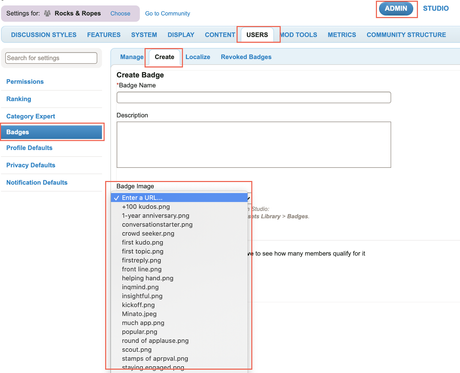This screenshot has width=460, height=373.
Task: Select inqmind.png option
Action: pyautogui.click(x=179, y=287)
